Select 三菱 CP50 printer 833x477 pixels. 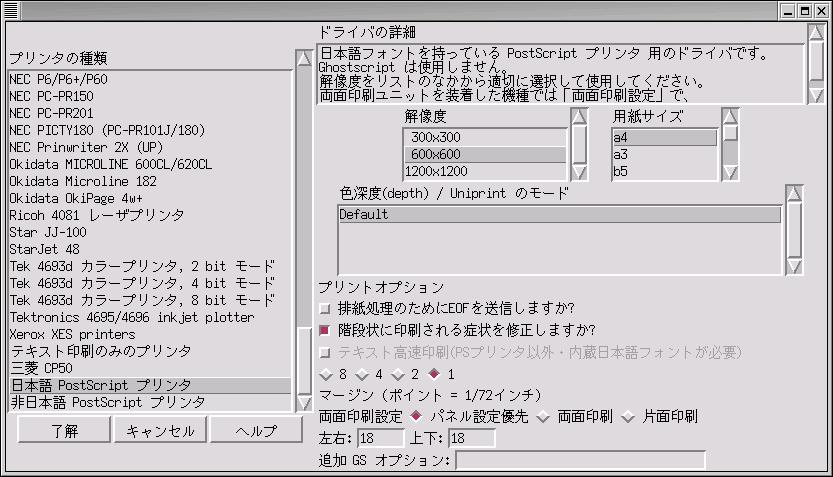coord(150,368)
